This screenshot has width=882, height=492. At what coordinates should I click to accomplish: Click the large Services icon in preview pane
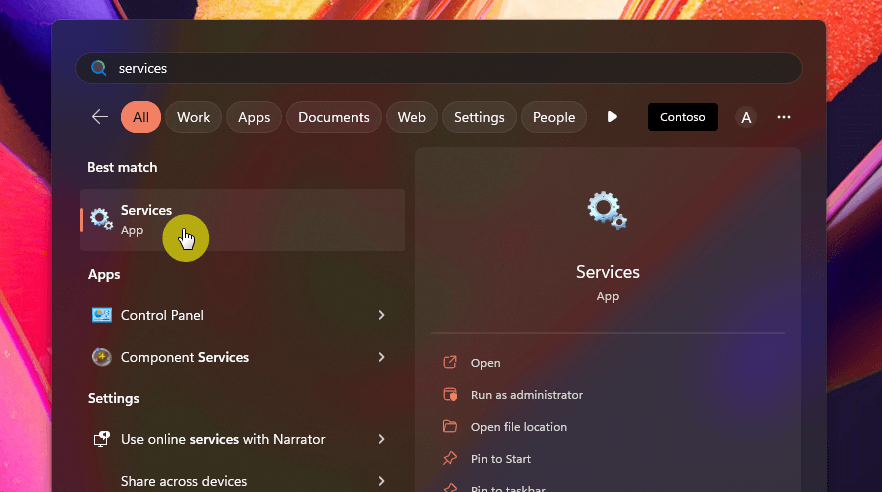(608, 210)
